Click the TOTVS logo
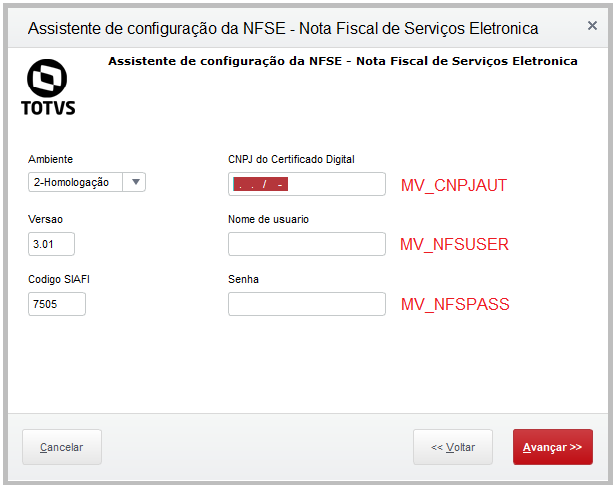615x488 pixels. point(47,87)
